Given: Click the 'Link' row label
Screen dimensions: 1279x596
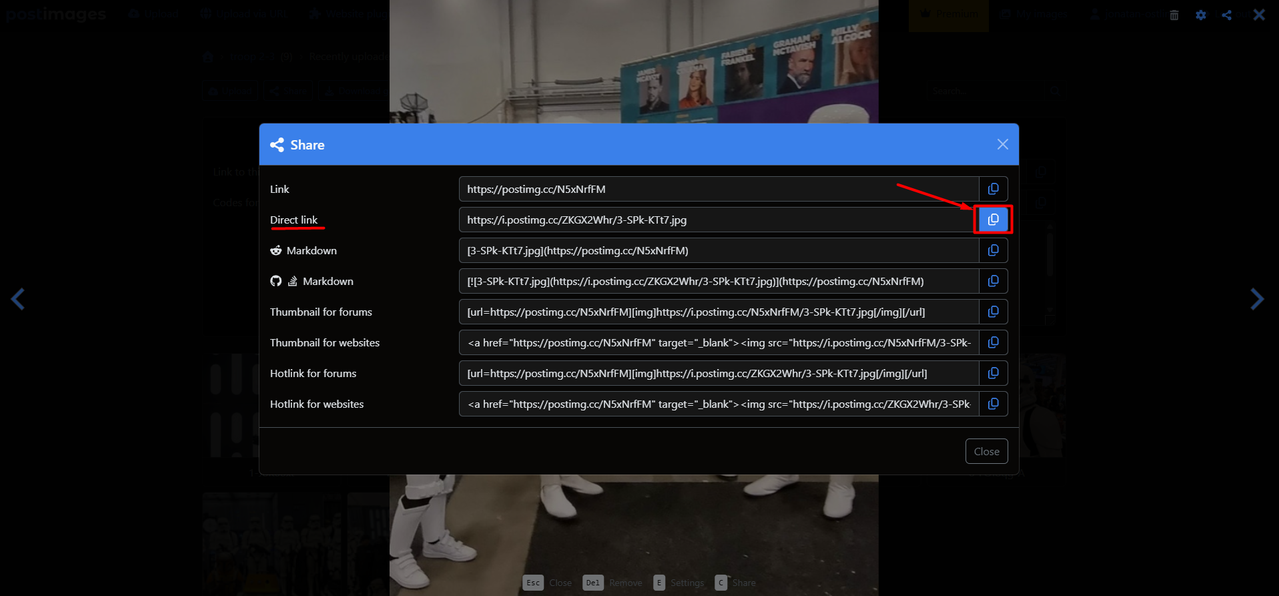Looking at the screenshot, I should click(x=280, y=189).
